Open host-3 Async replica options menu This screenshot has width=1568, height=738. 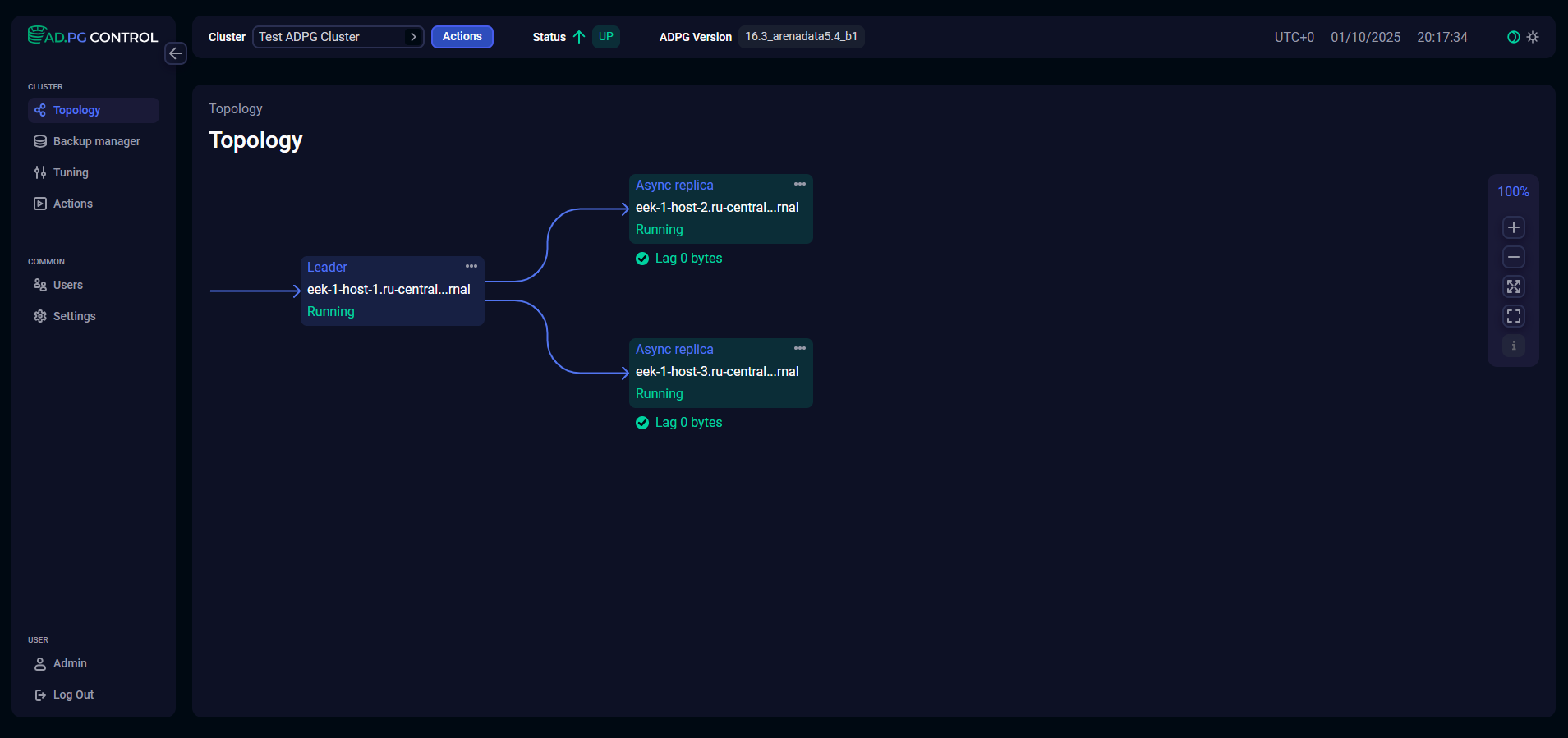point(800,348)
